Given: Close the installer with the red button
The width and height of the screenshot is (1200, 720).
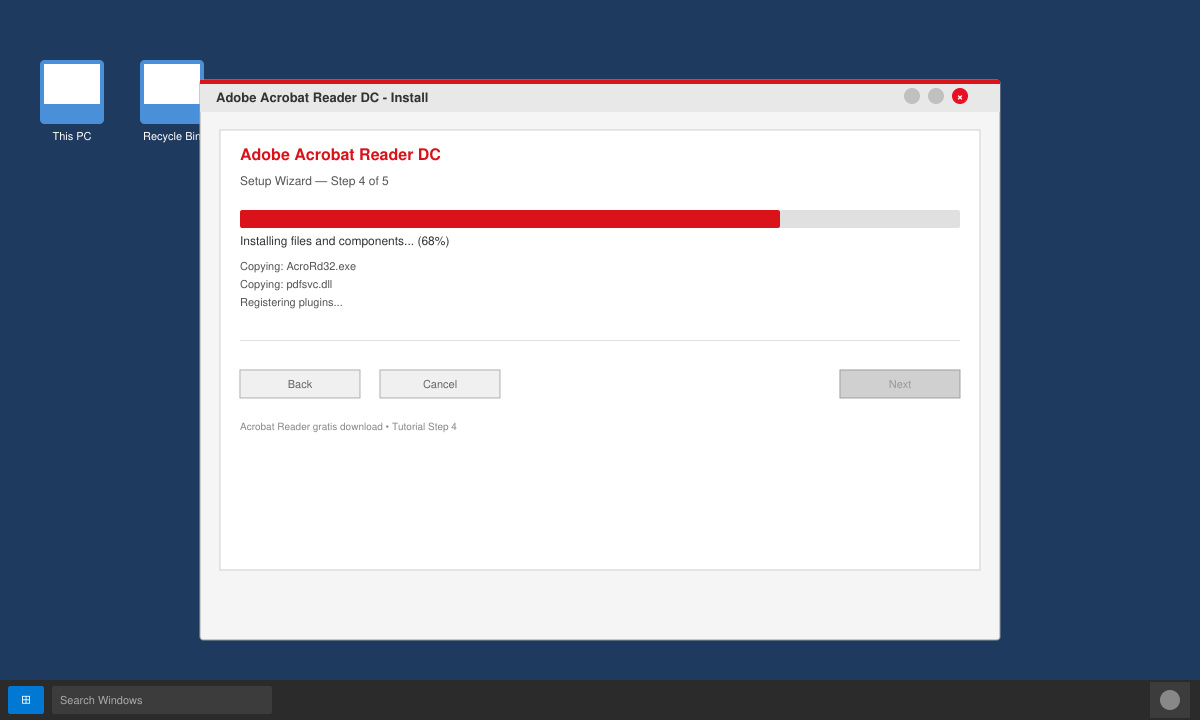Looking at the screenshot, I should pyautogui.click(x=960, y=96).
